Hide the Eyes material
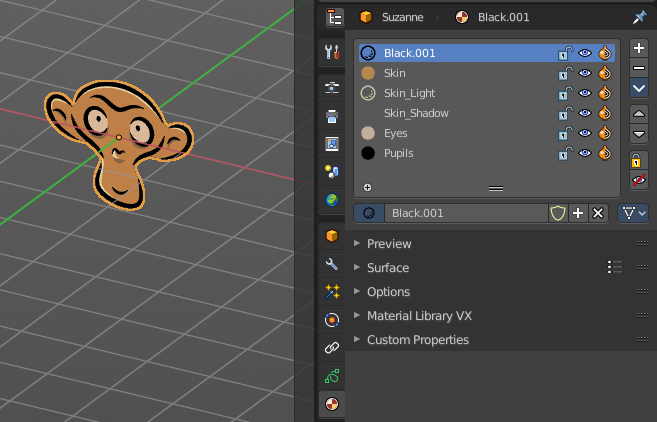The width and height of the screenshot is (657, 422). point(585,133)
